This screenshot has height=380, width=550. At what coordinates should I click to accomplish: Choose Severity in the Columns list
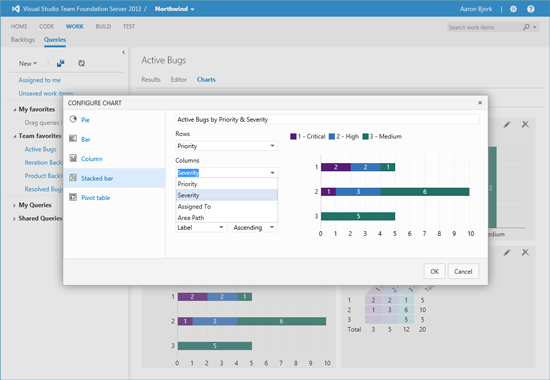pos(227,195)
